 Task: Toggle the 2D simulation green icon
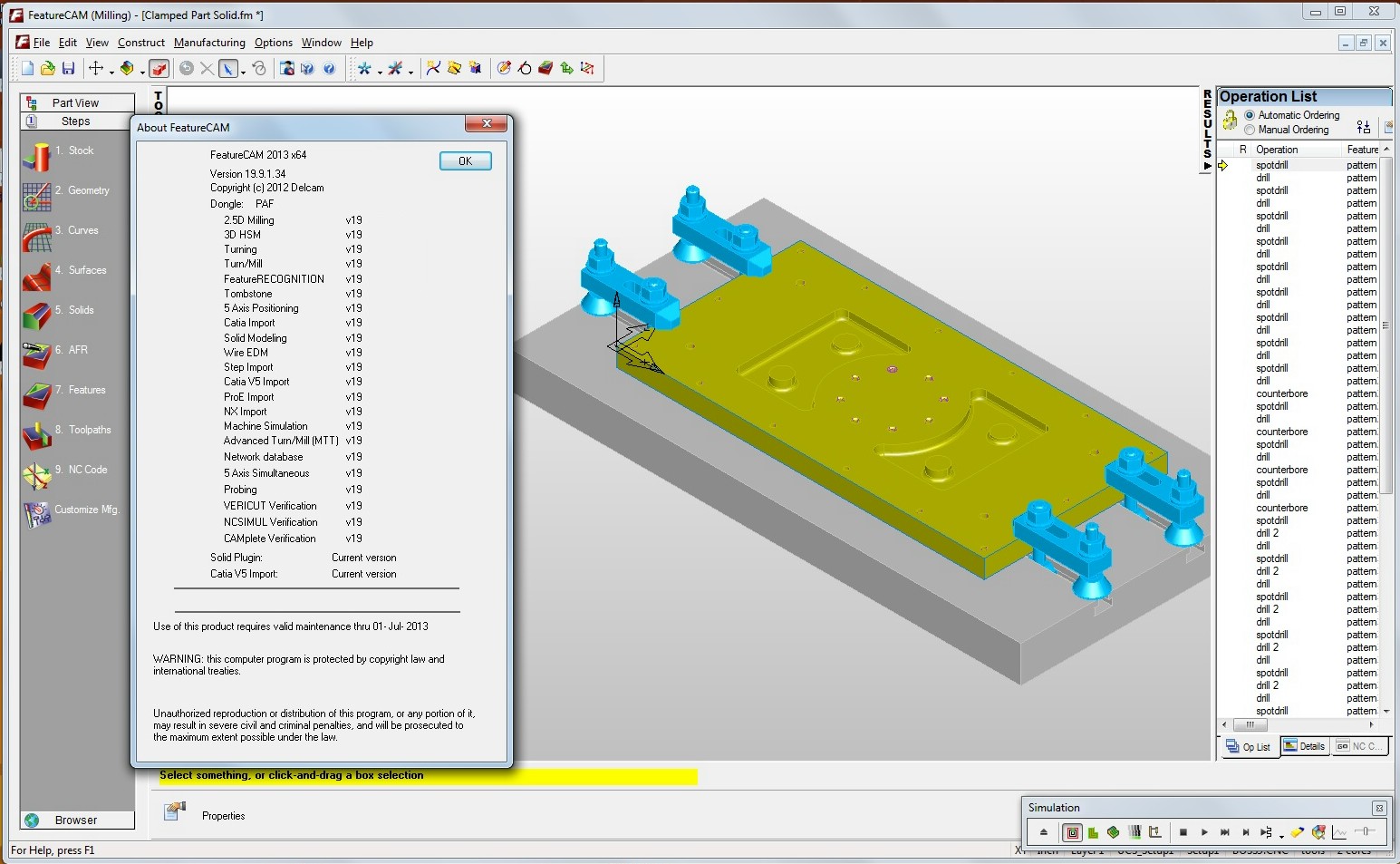click(x=1094, y=831)
